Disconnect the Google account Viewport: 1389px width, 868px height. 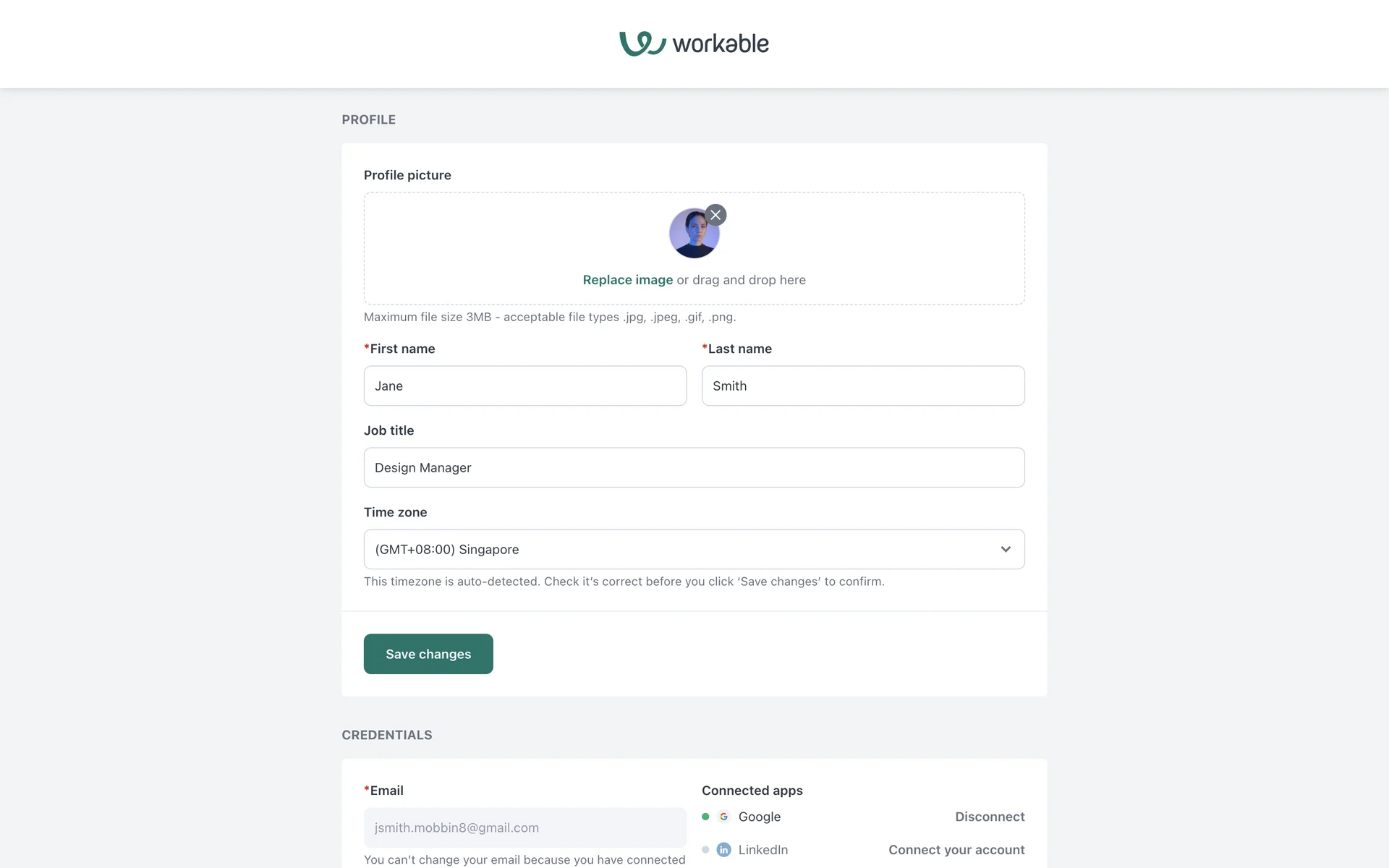(x=989, y=817)
